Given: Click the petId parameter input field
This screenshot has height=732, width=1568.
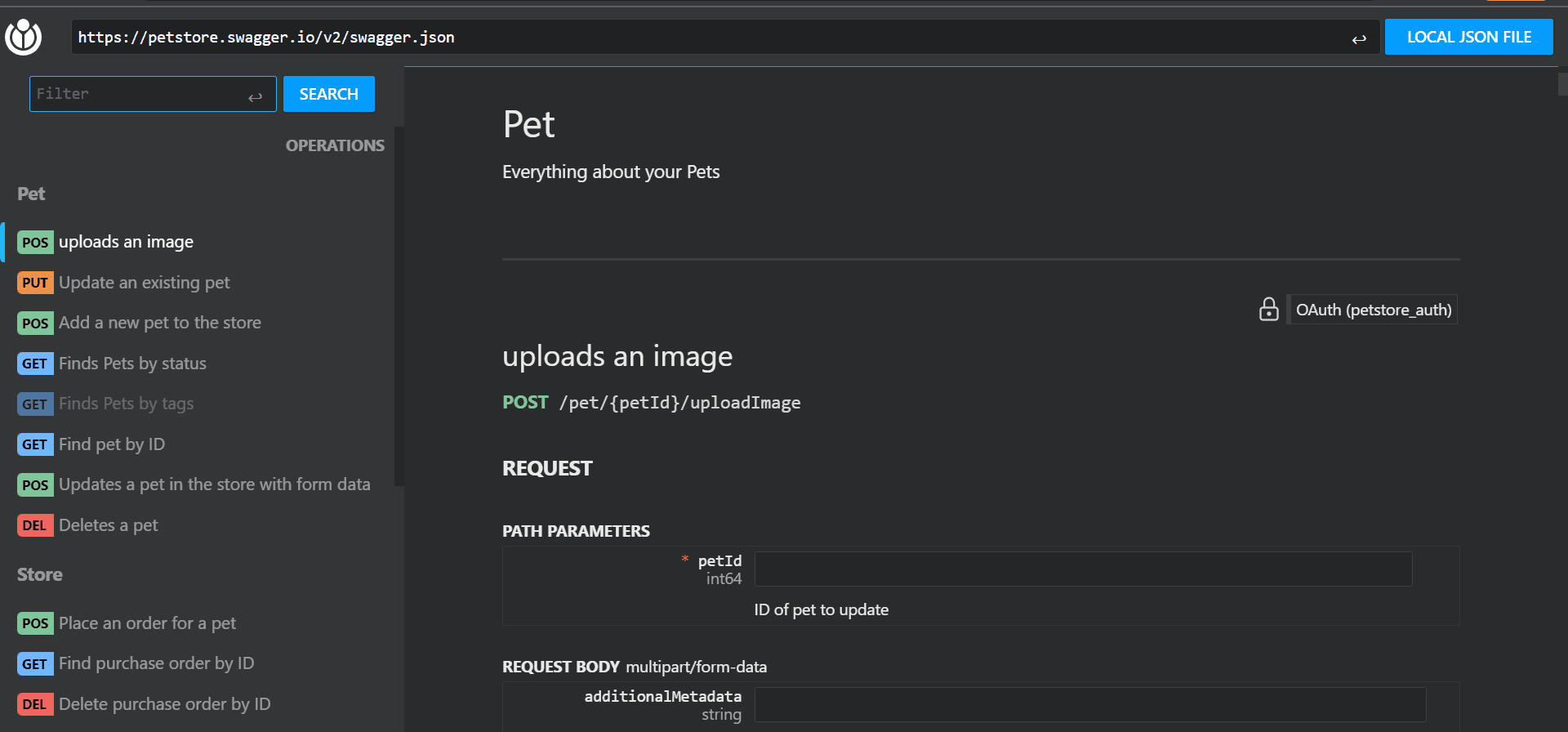Looking at the screenshot, I should coord(1083,569).
